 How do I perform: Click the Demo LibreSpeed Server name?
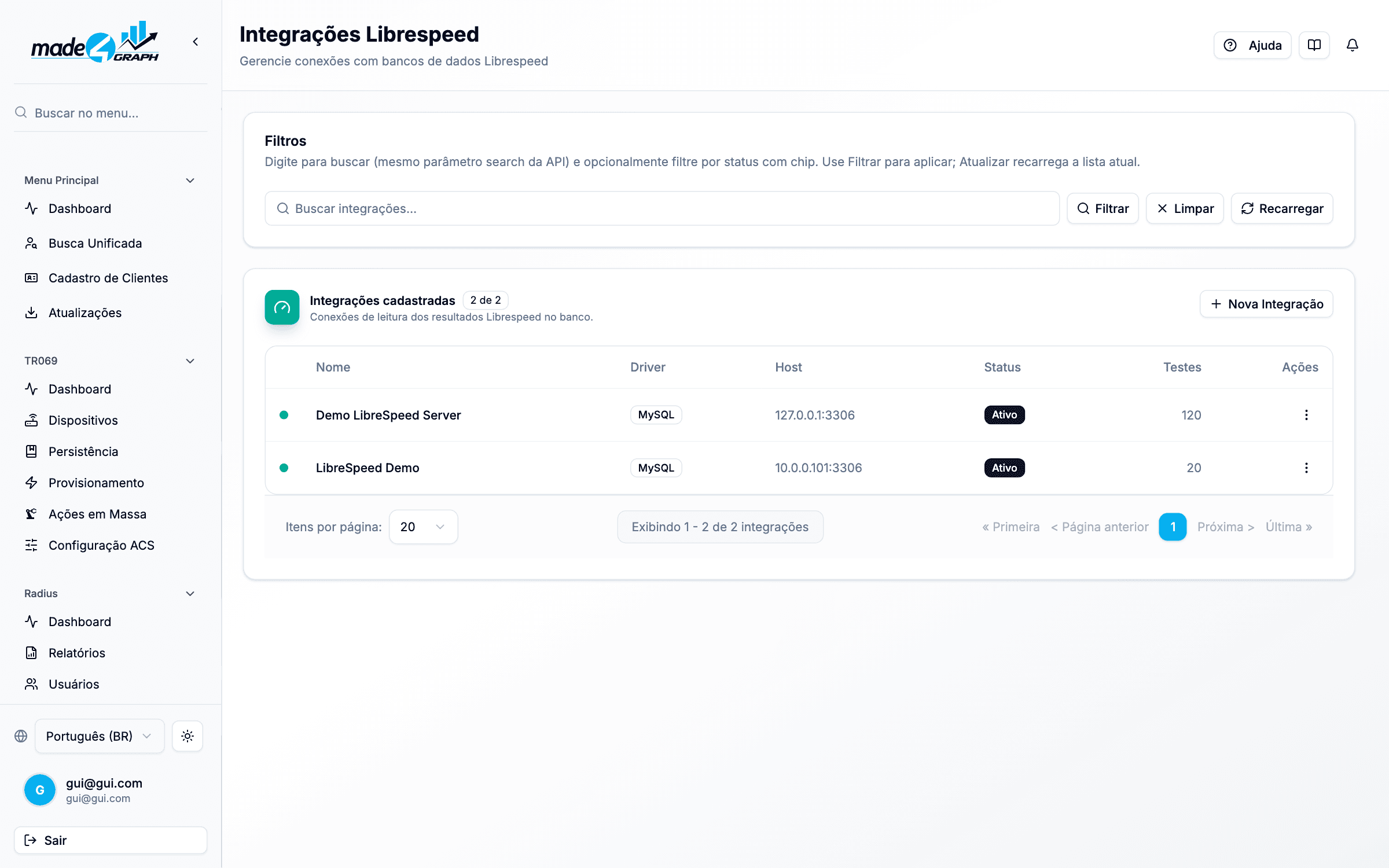point(388,415)
